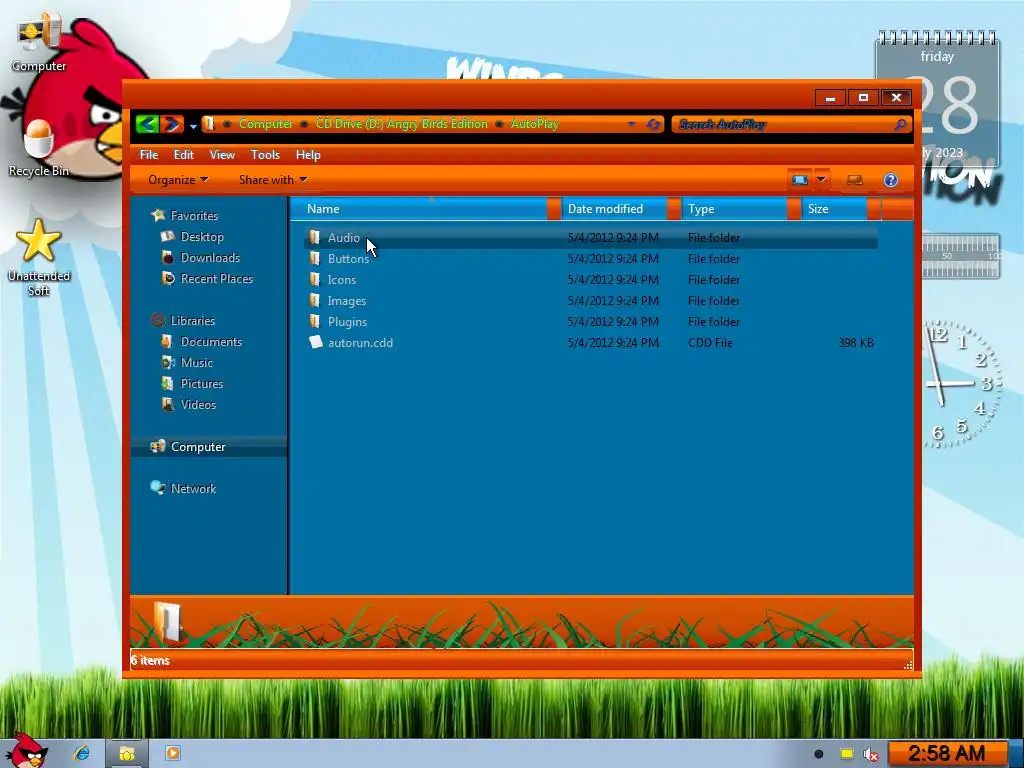The width and height of the screenshot is (1024, 768).
Task: Click the search magnifier icon
Action: click(901, 124)
